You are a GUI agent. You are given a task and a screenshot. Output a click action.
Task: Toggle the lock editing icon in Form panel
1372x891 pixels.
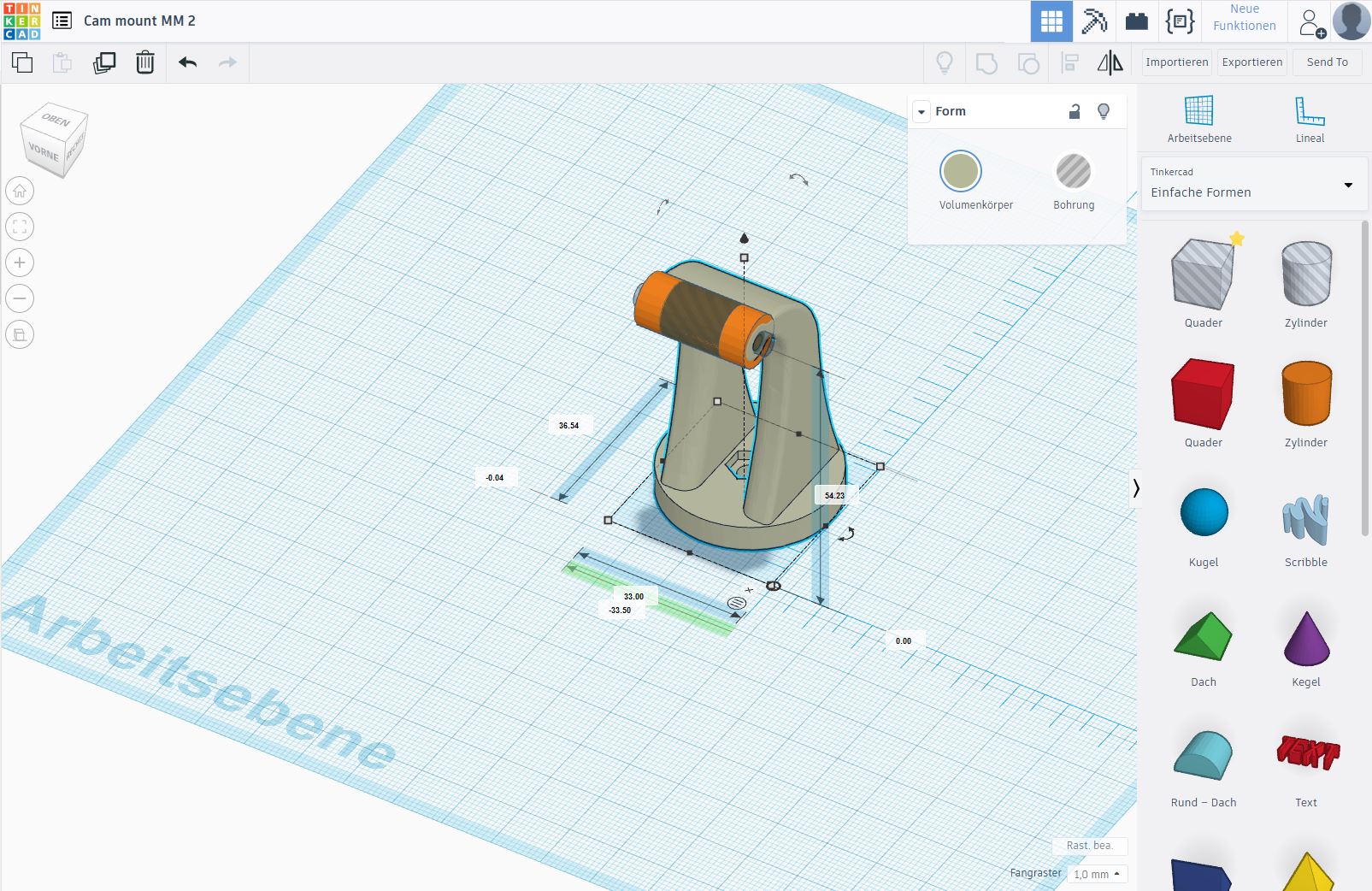(1075, 111)
